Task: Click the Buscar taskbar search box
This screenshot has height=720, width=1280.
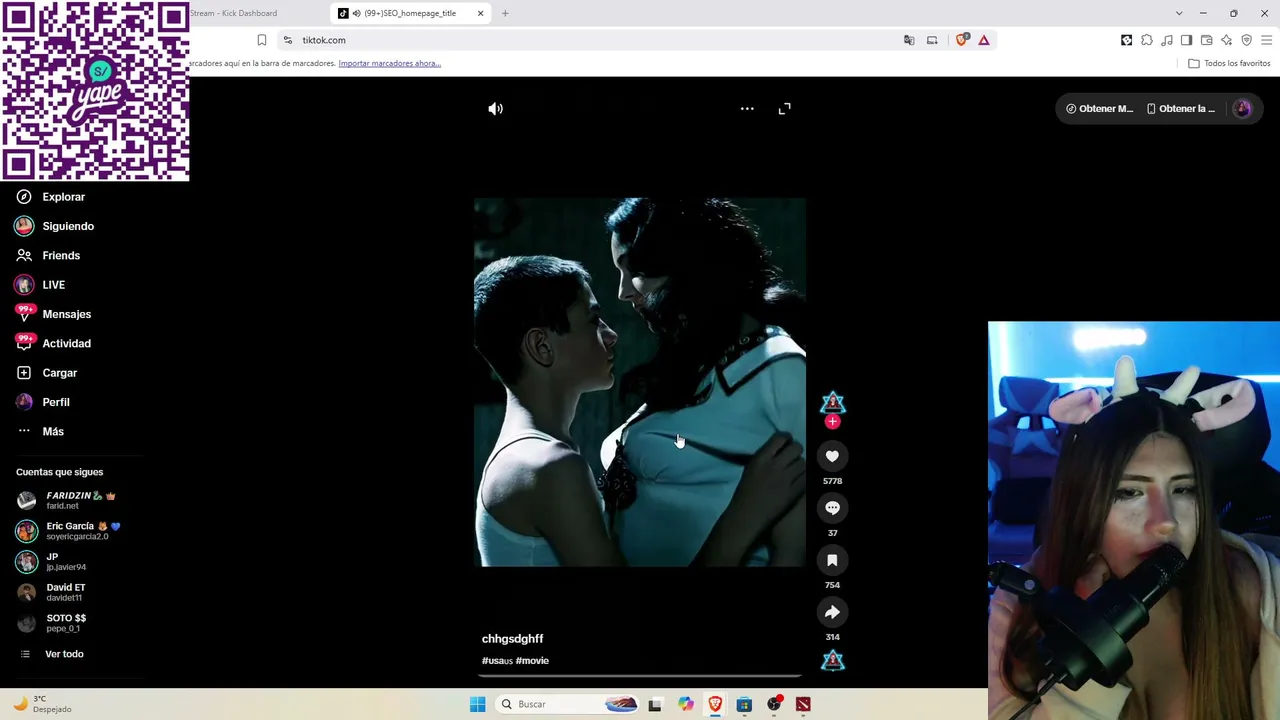Action: 566,704
